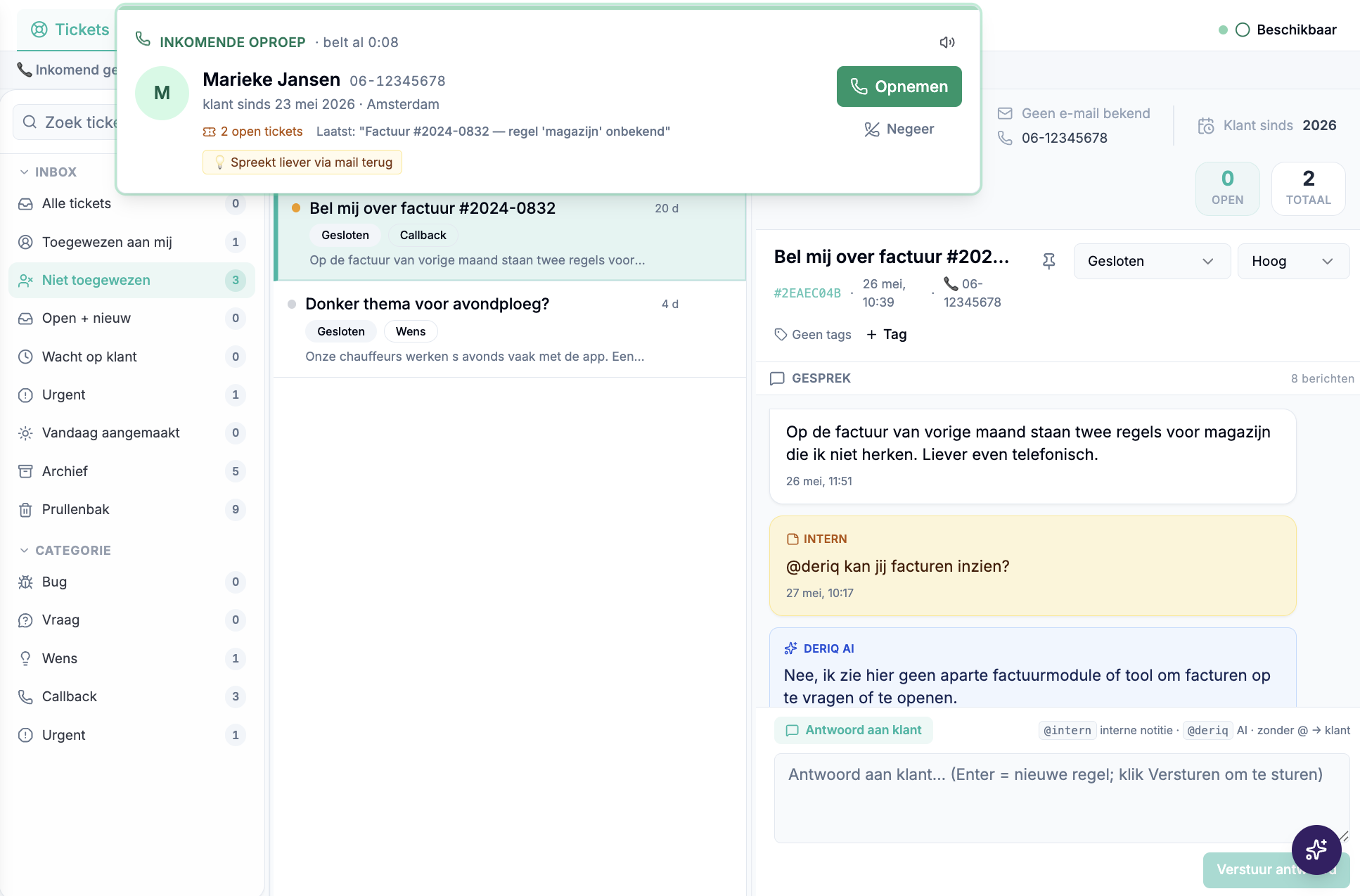
Task: Click the caller name Marieke Jansen
Action: [271, 79]
